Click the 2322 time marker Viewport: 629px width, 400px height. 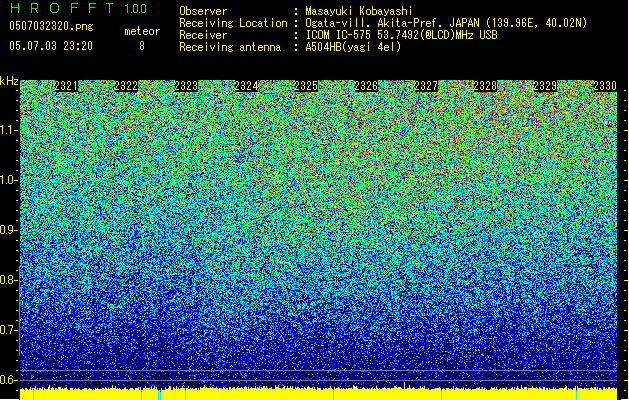tap(126, 86)
